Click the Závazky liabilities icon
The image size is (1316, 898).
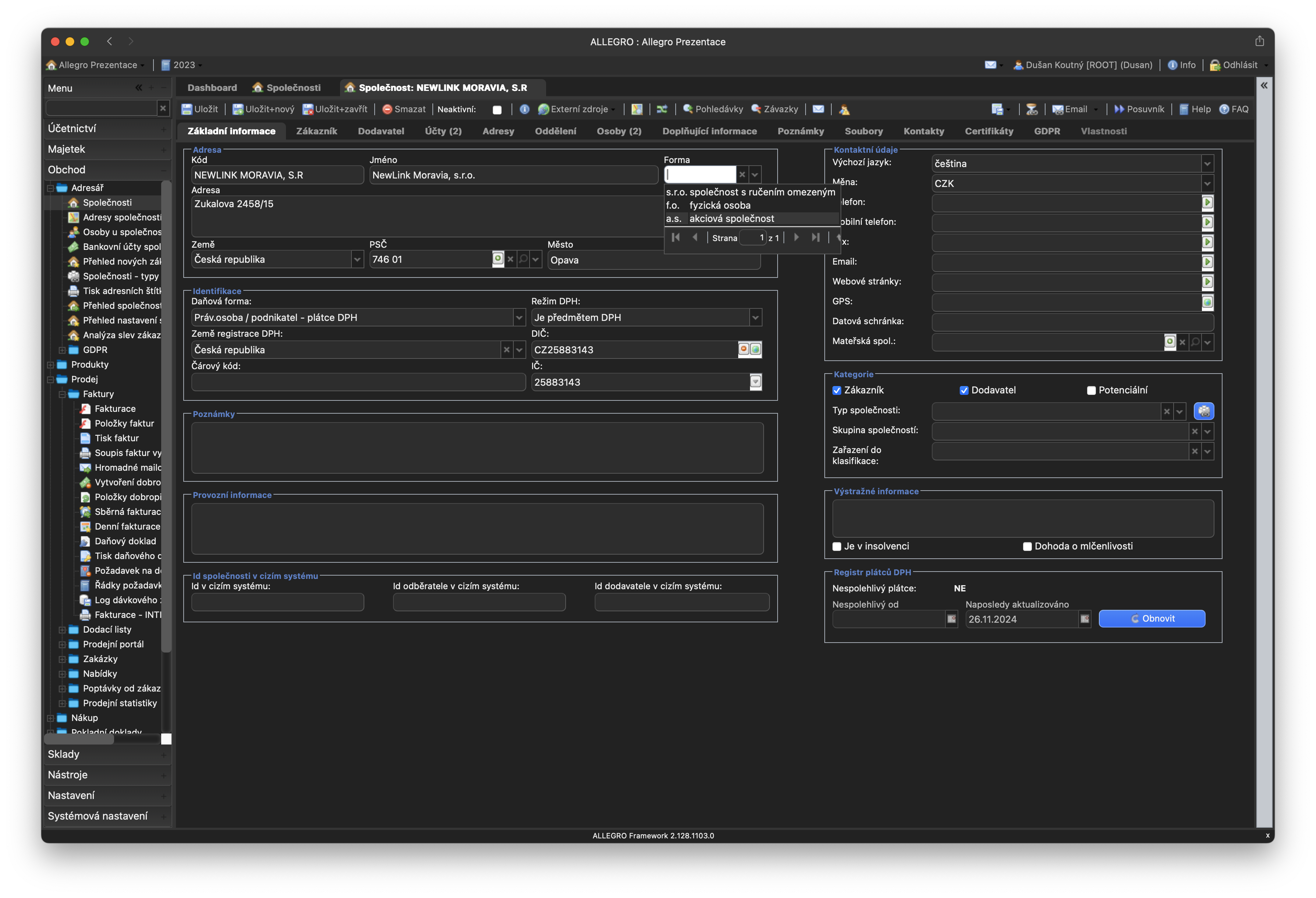[756, 109]
